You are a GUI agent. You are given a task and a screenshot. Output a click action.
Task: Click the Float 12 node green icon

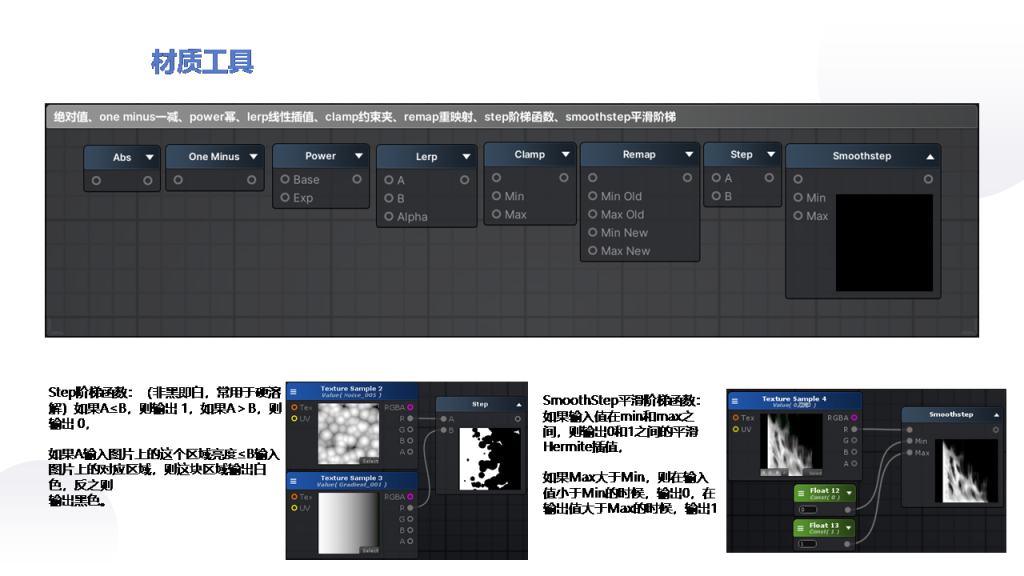pyautogui.click(x=801, y=493)
